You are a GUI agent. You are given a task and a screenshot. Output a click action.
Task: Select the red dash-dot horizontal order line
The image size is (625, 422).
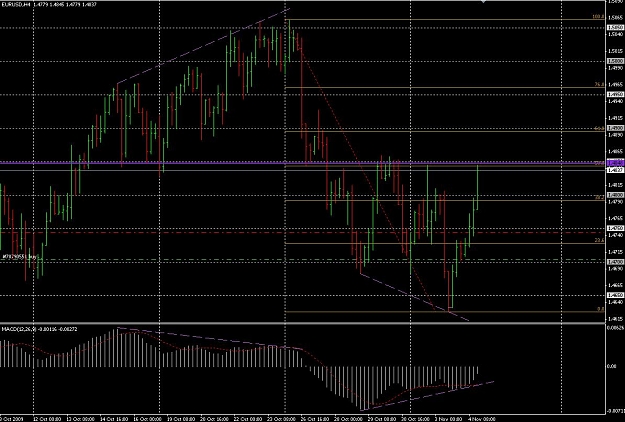pos(303,232)
